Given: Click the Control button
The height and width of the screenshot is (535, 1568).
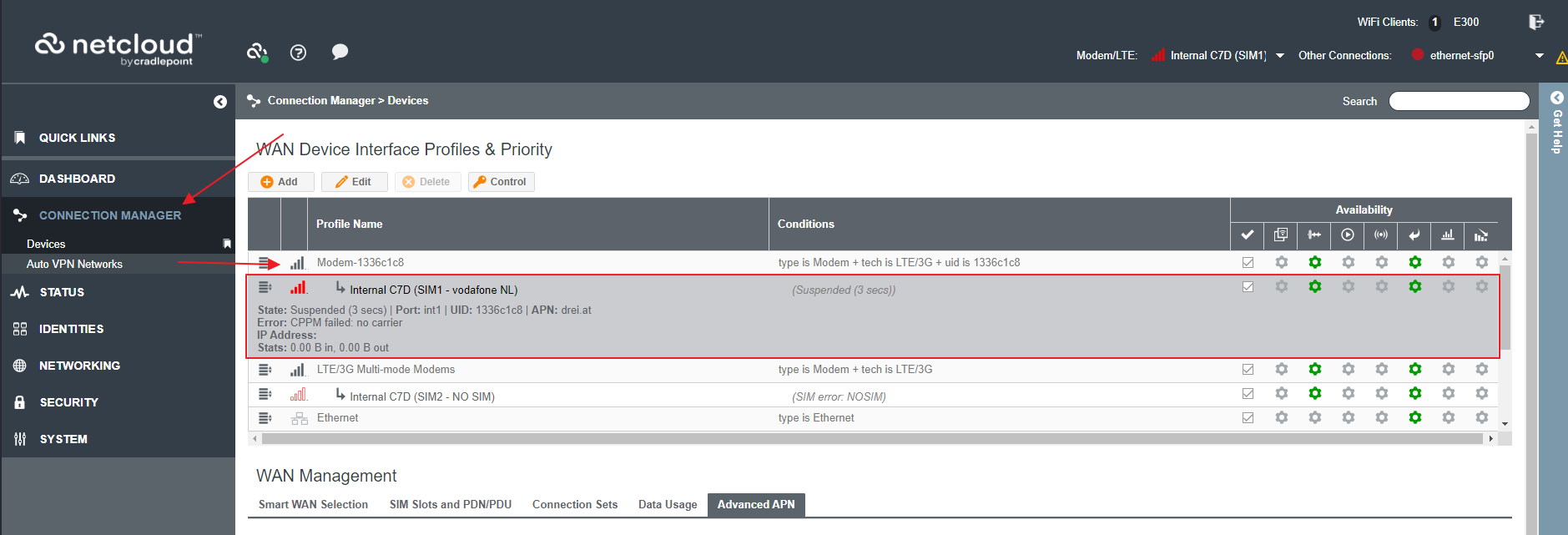Looking at the screenshot, I should (501, 182).
